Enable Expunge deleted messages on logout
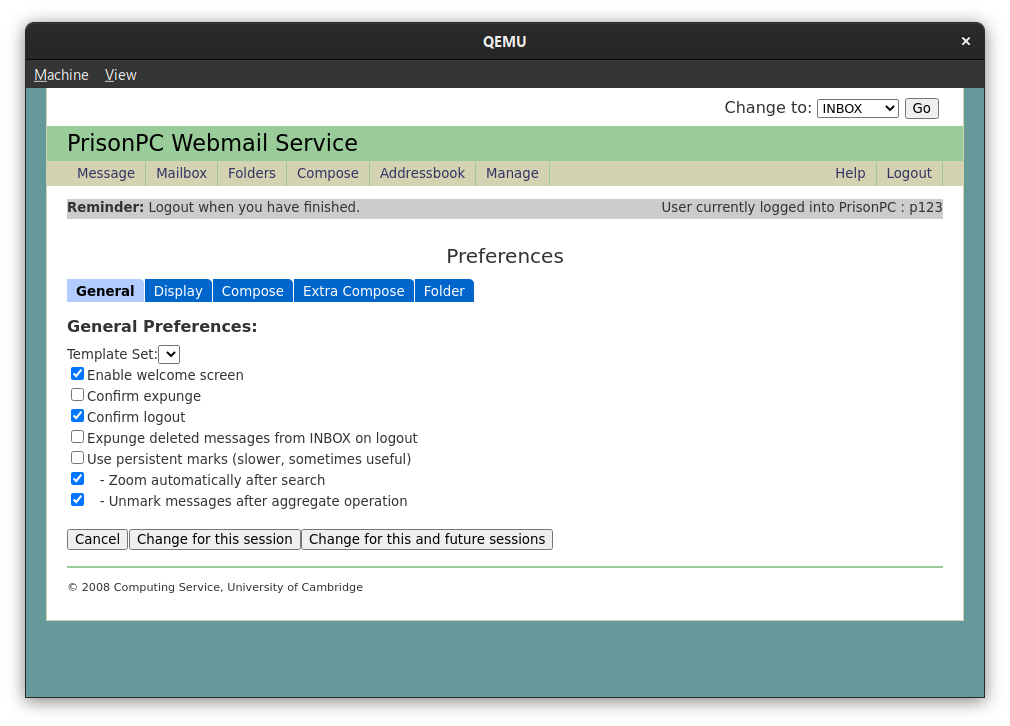 click(x=77, y=437)
